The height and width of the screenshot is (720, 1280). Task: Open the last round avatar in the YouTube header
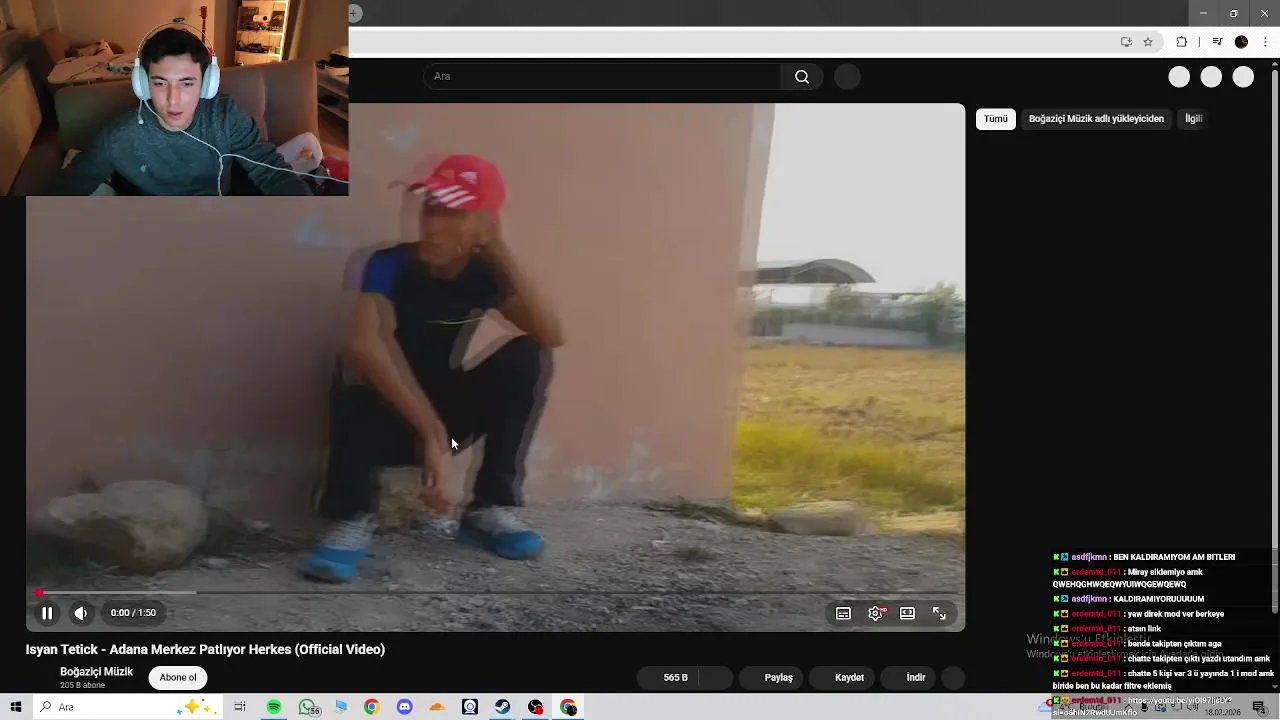pos(1243,77)
